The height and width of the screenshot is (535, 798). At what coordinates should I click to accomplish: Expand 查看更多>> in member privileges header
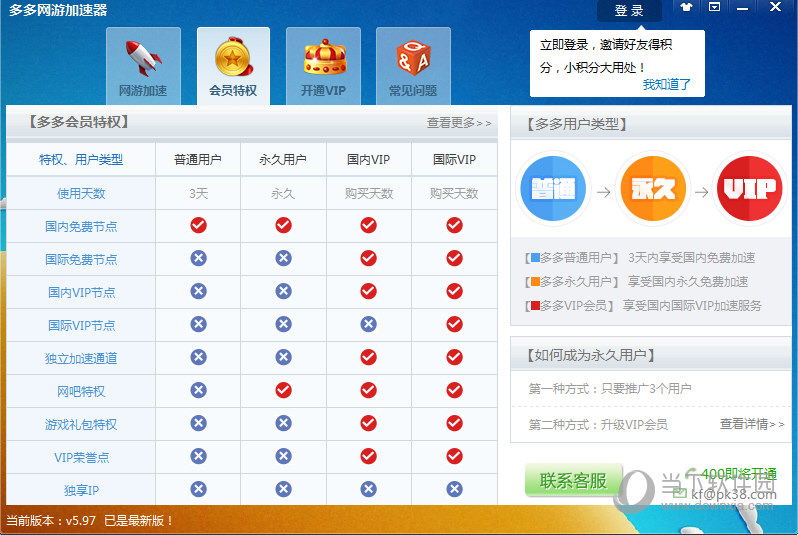point(459,123)
